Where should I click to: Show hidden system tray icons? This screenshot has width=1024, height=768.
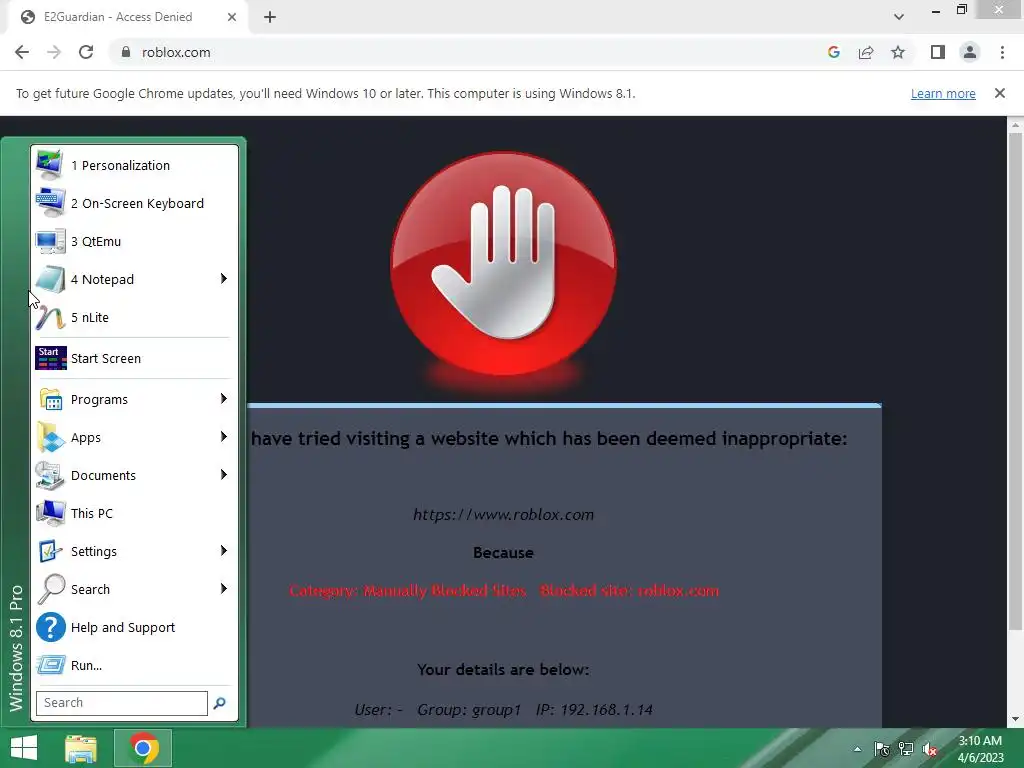pyautogui.click(x=857, y=749)
